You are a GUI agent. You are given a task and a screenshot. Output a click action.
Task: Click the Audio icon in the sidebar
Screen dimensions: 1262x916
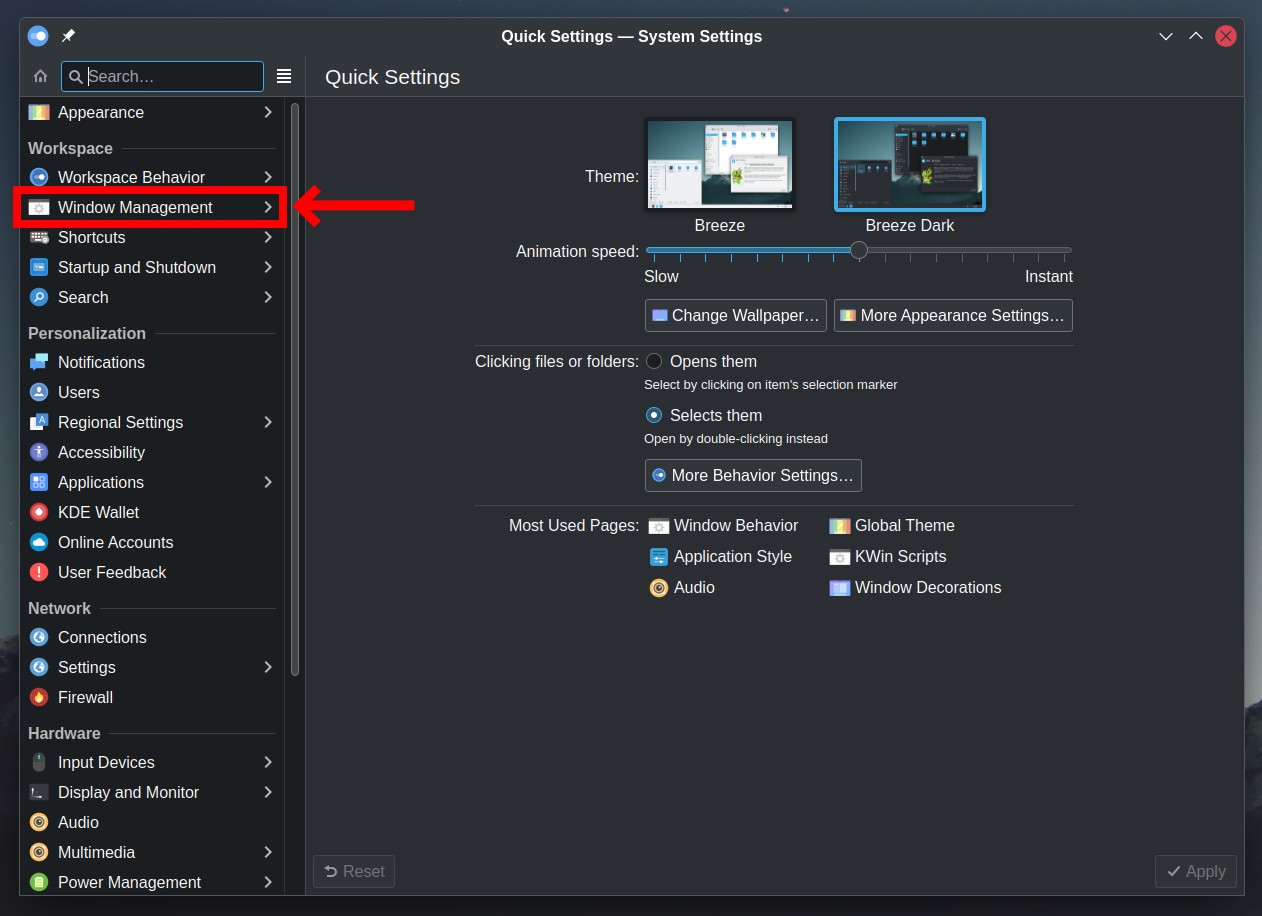click(39, 822)
